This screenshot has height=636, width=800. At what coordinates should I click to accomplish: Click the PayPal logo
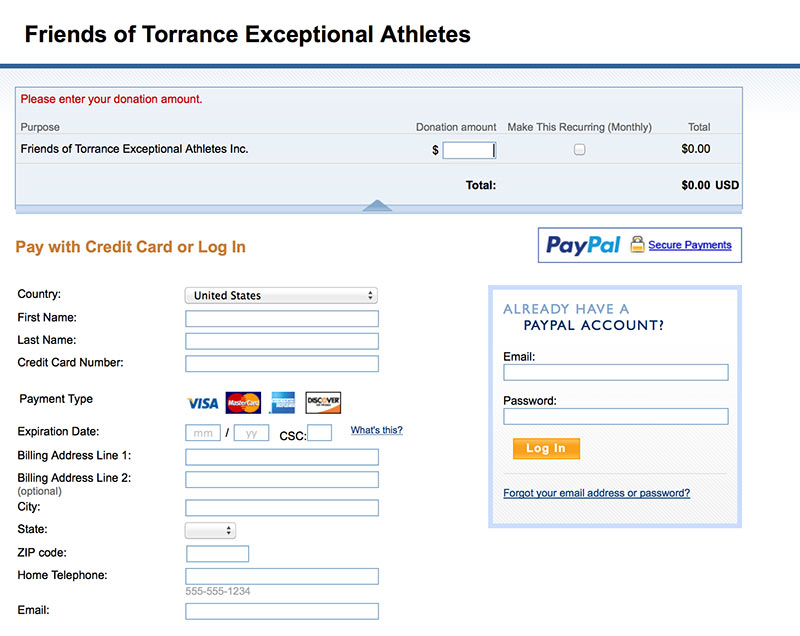(583, 245)
